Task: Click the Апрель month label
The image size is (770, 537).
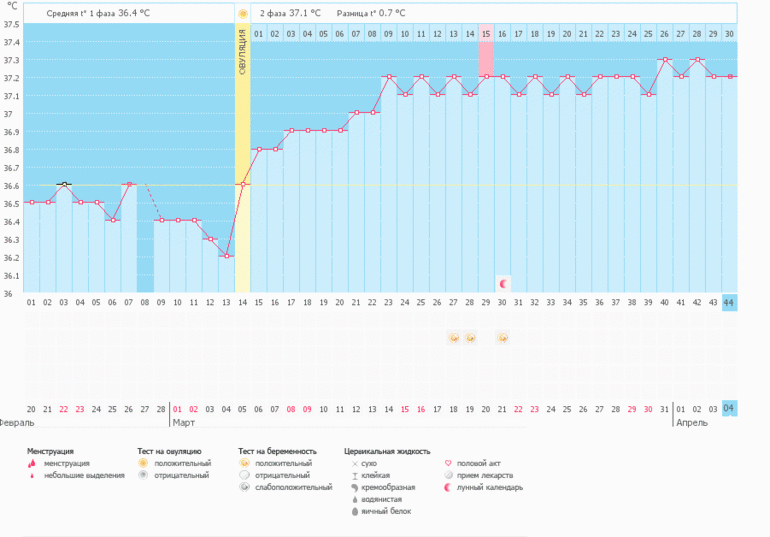Action: tap(692, 423)
